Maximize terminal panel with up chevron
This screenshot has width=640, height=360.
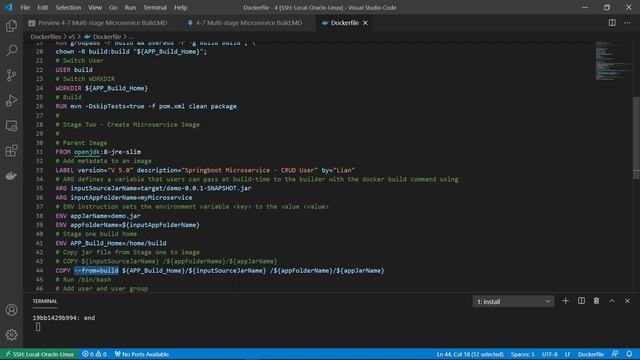coord(612,301)
